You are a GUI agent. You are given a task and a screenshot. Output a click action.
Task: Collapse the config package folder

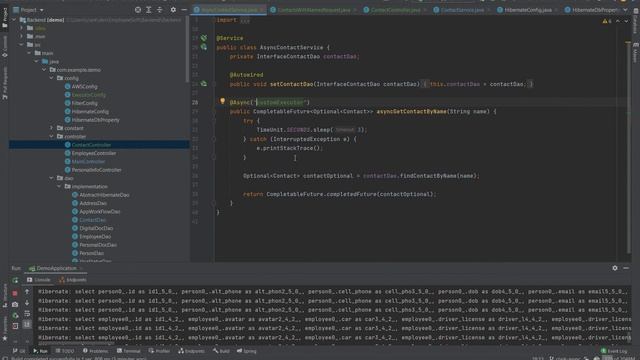coord(51,78)
